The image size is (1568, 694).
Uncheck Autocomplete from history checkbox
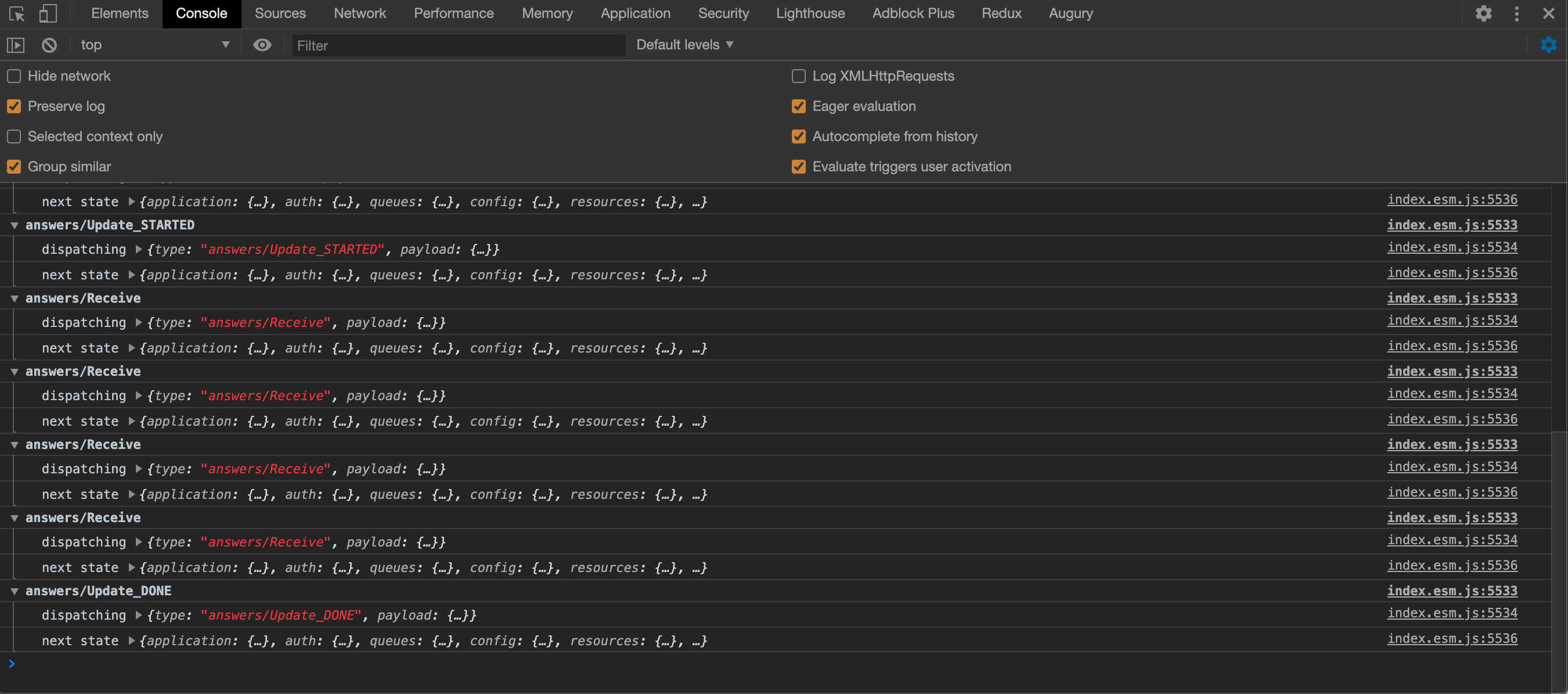pos(799,136)
